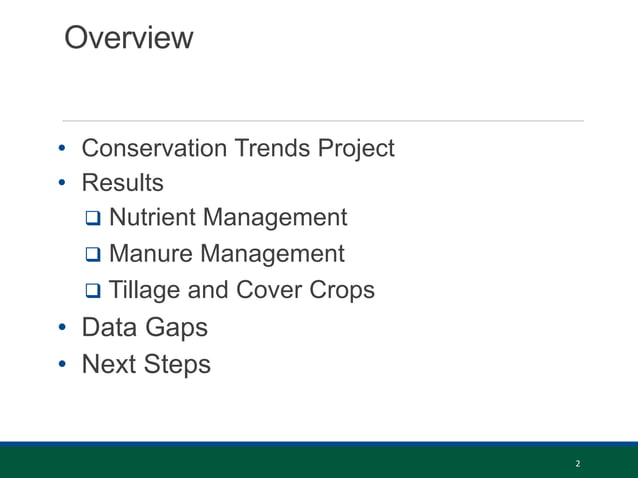The width and height of the screenshot is (638, 478).
Task: Click the Results bullet text
Action: point(122,183)
